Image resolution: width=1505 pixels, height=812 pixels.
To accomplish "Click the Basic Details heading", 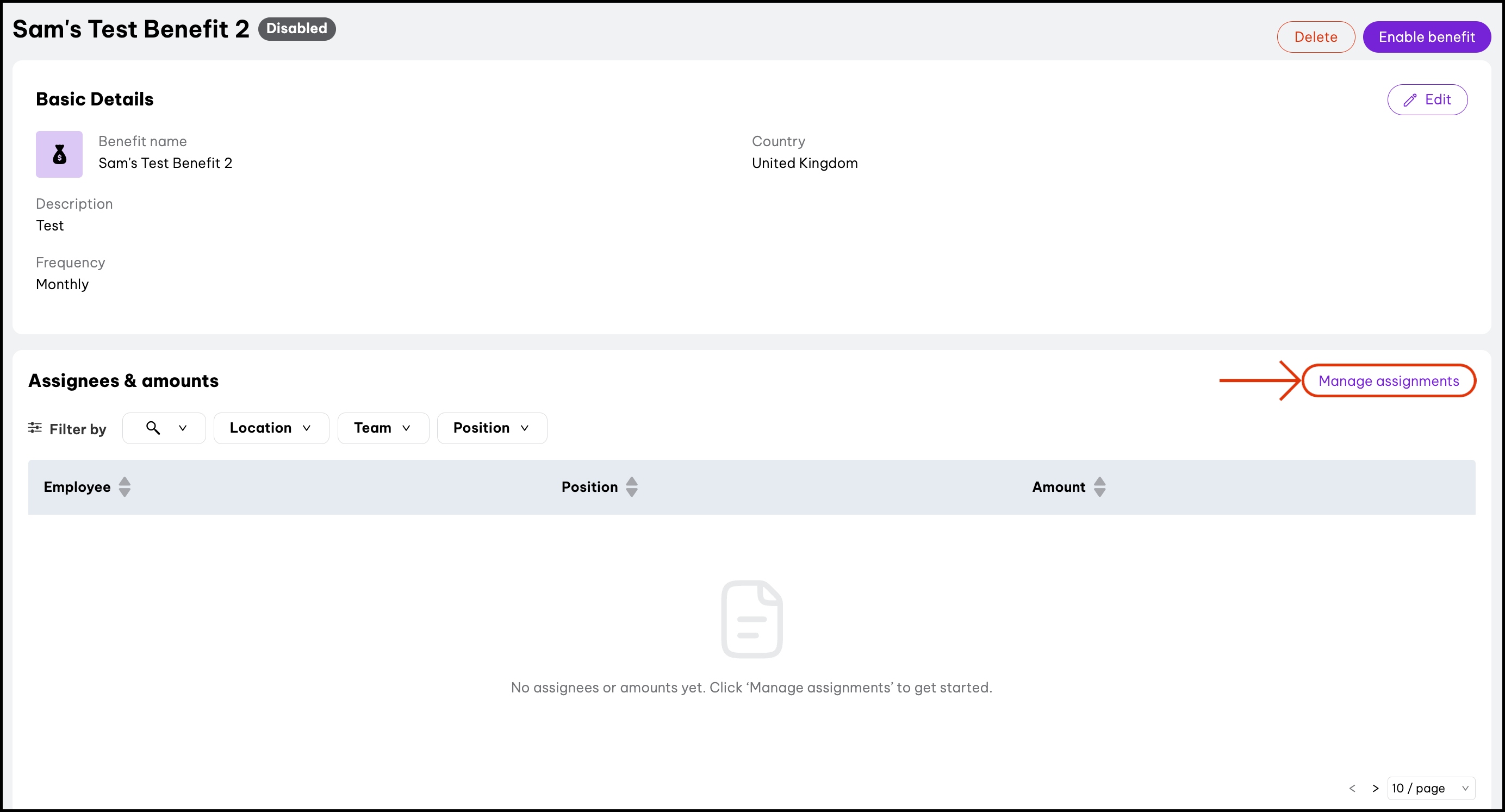I will tap(95, 99).
